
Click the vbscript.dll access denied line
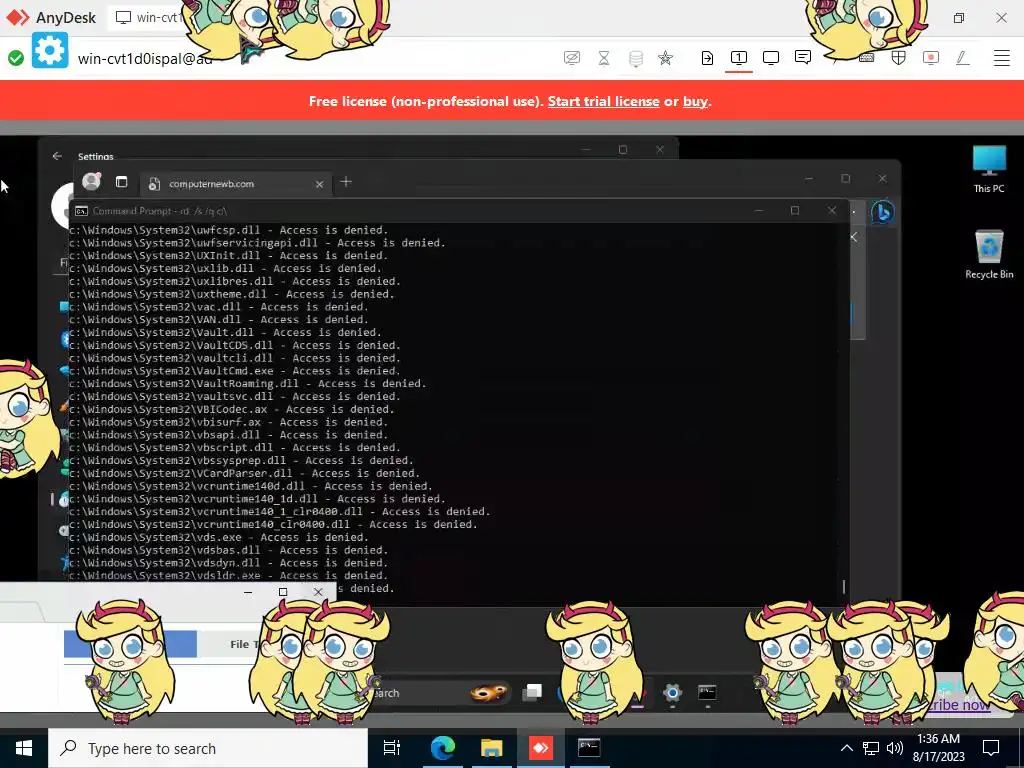pos(235,447)
